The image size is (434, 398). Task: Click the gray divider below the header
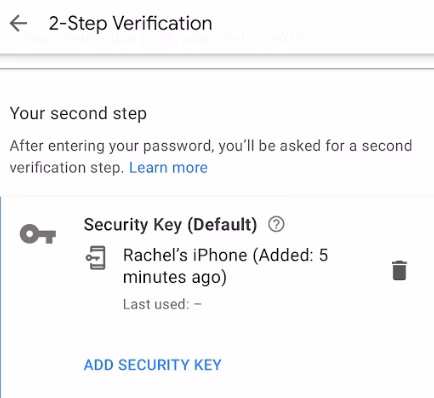point(217,69)
